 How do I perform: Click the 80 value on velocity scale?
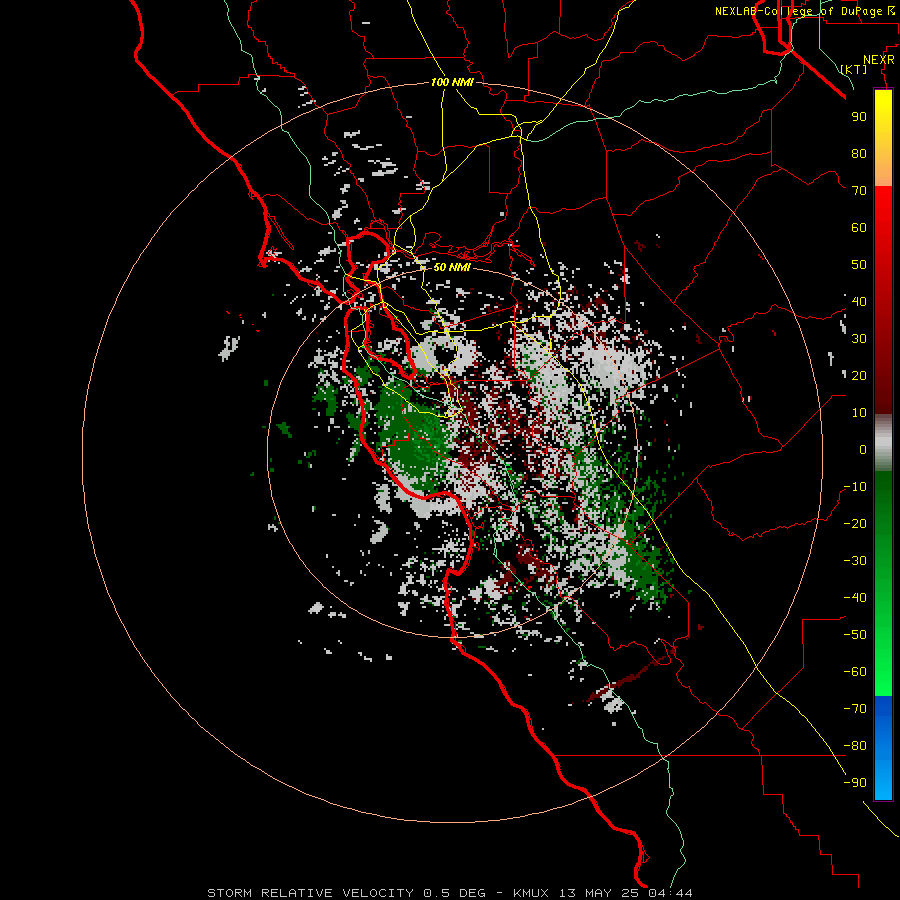pyautogui.click(x=859, y=154)
